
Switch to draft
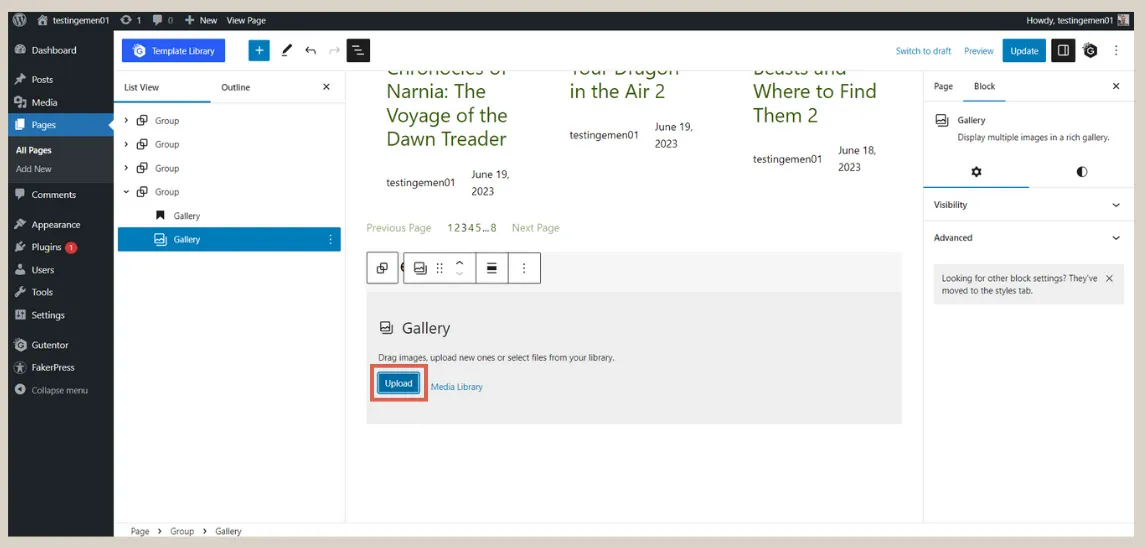pos(923,50)
